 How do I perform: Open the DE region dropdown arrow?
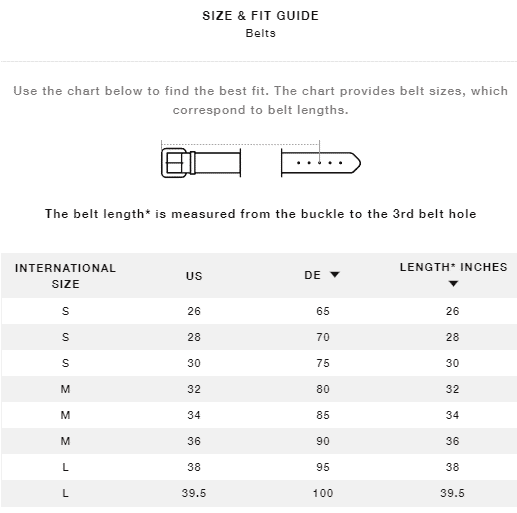point(335,274)
